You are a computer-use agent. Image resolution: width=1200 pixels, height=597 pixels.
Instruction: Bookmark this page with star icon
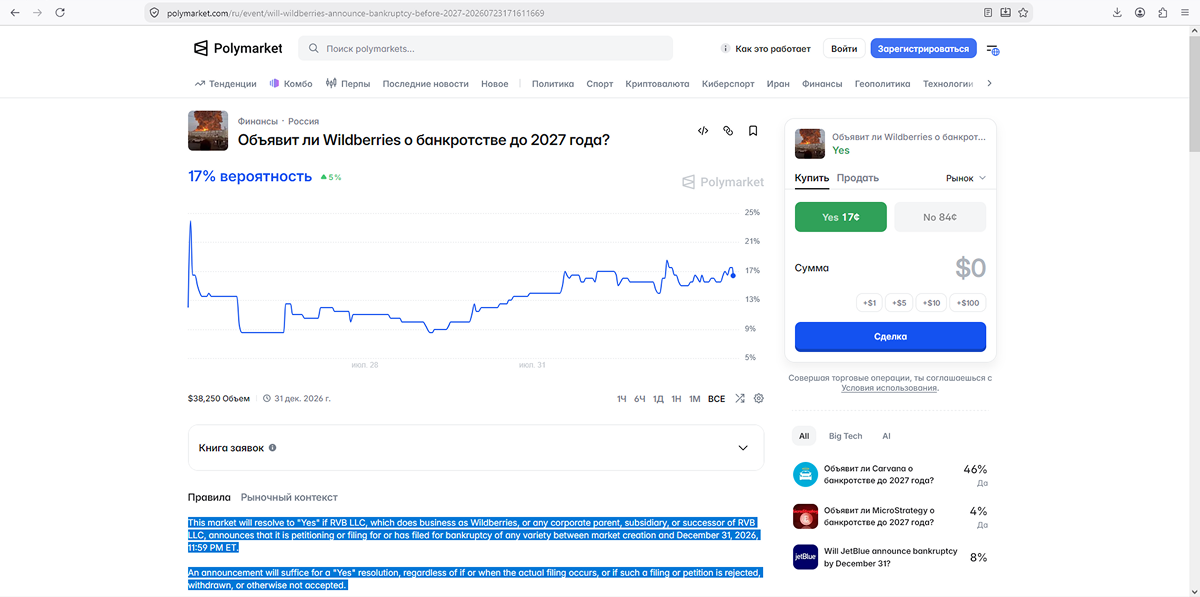coord(1021,13)
